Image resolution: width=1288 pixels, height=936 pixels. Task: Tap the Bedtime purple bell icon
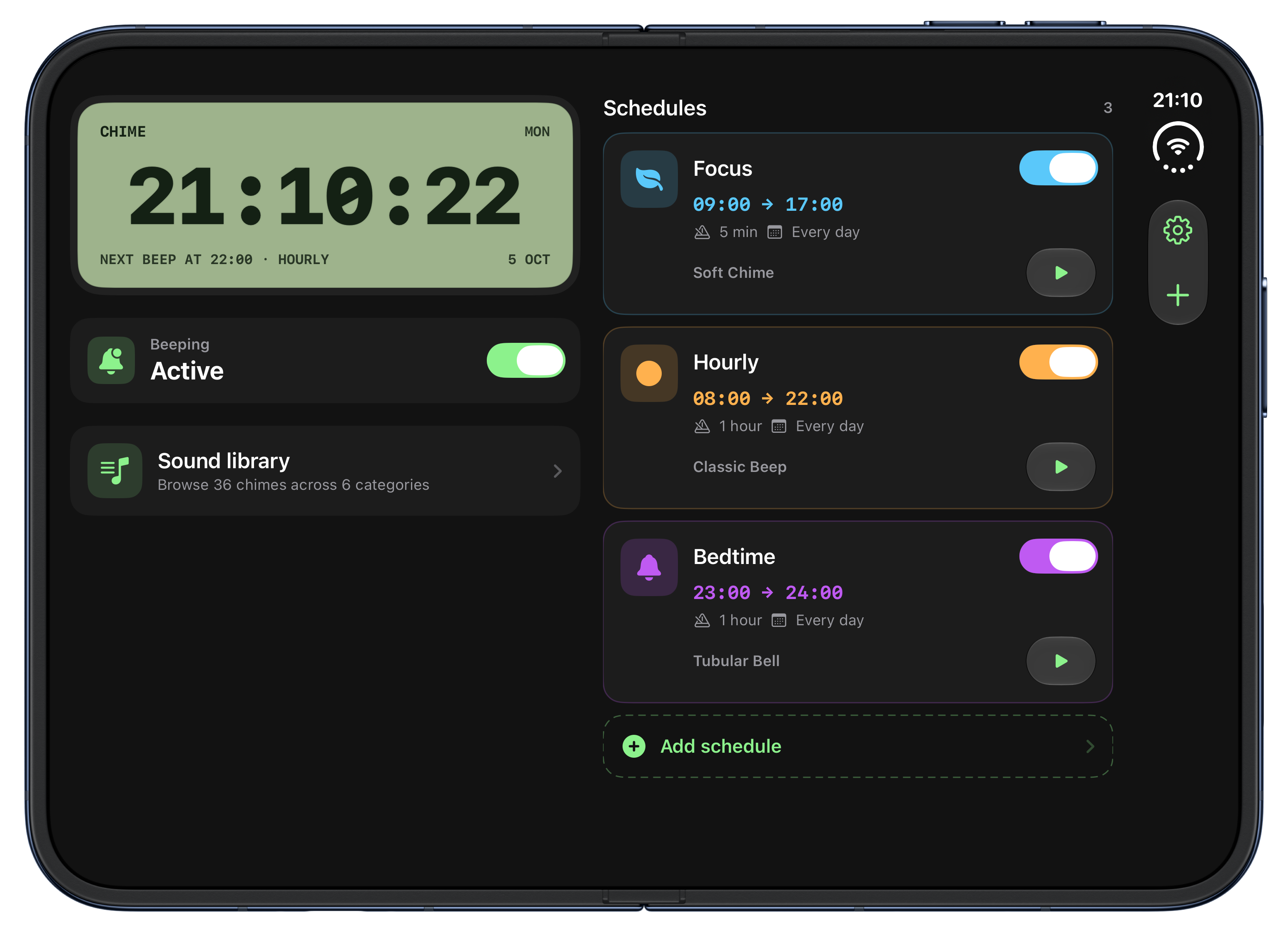(648, 567)
